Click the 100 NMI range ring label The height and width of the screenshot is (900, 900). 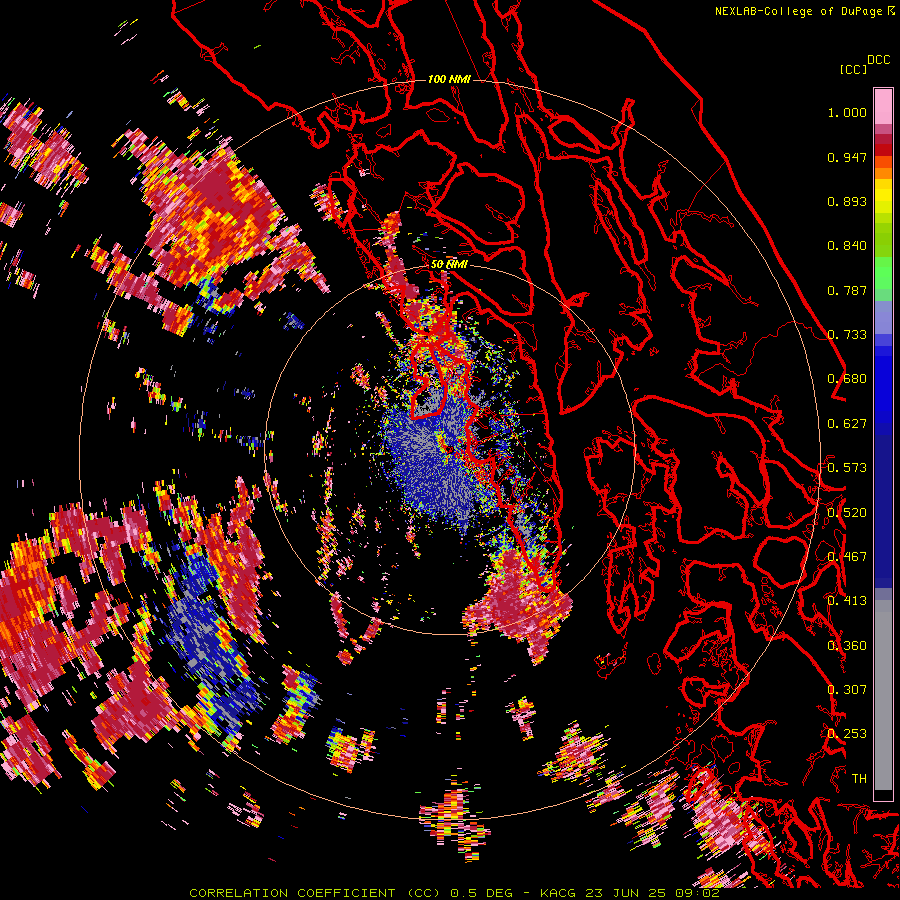(x=449, y=79)
